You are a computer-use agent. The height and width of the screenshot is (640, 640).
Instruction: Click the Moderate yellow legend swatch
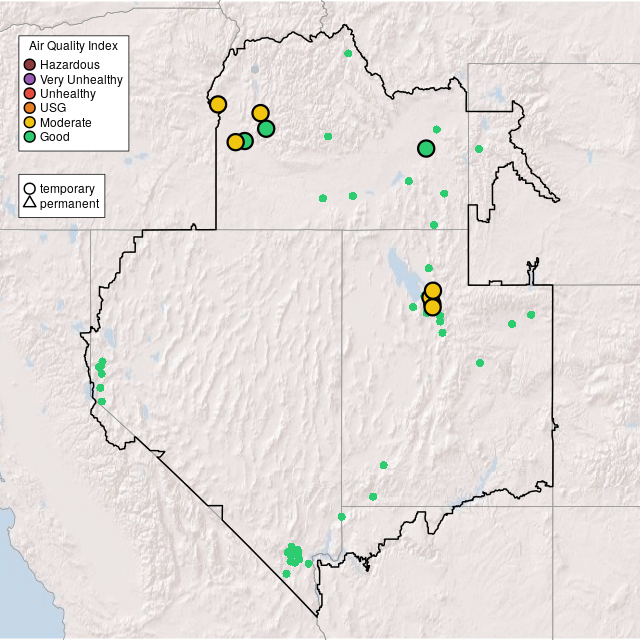[30, 122]
